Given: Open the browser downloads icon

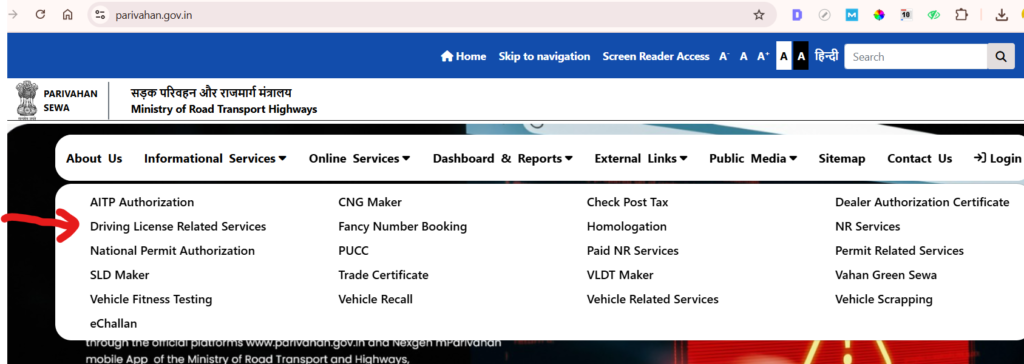Looking at the screenshot, I should point(1001,14).
